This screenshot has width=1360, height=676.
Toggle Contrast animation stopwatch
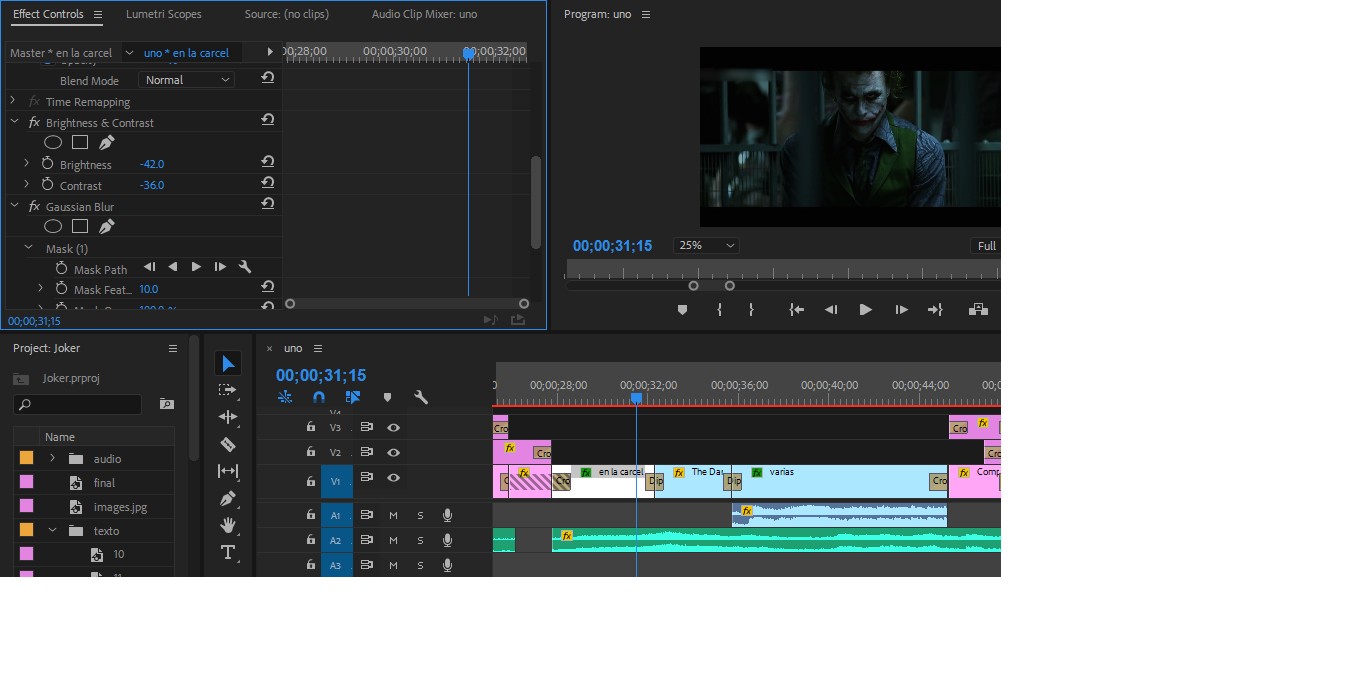[x=47, y=184]
